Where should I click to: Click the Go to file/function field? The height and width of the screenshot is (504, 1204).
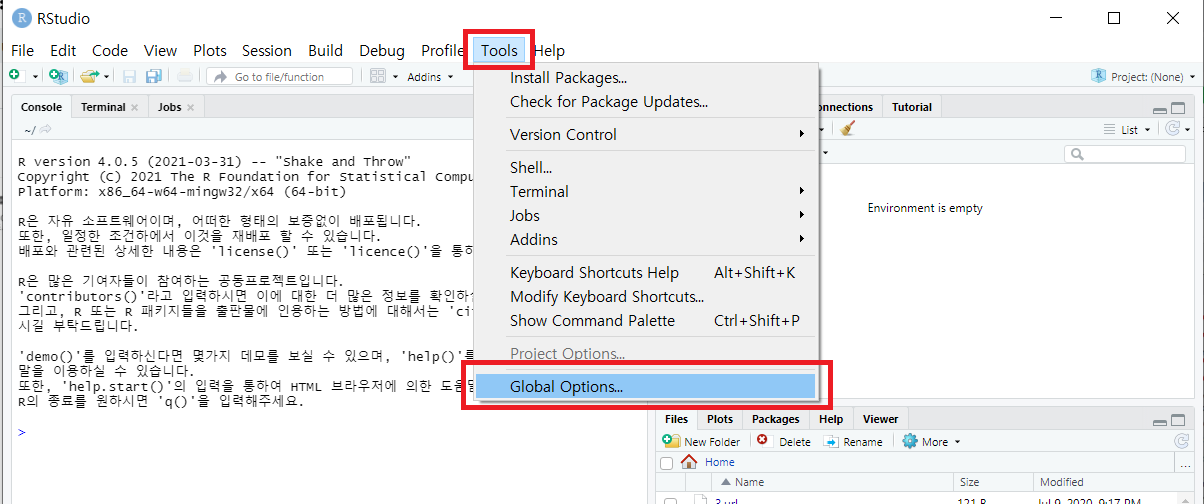pos(280,76)
